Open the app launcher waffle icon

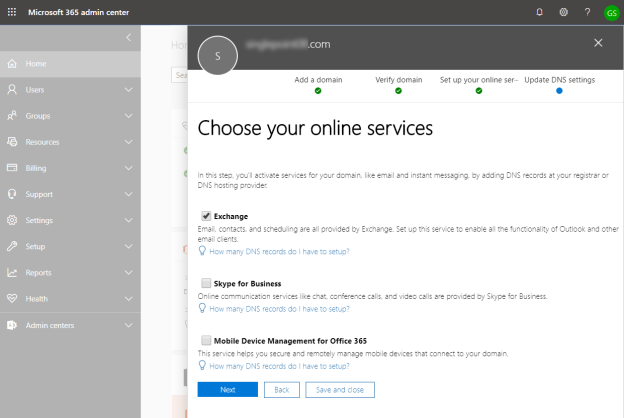pyautogui.click(x=12, y=11)
